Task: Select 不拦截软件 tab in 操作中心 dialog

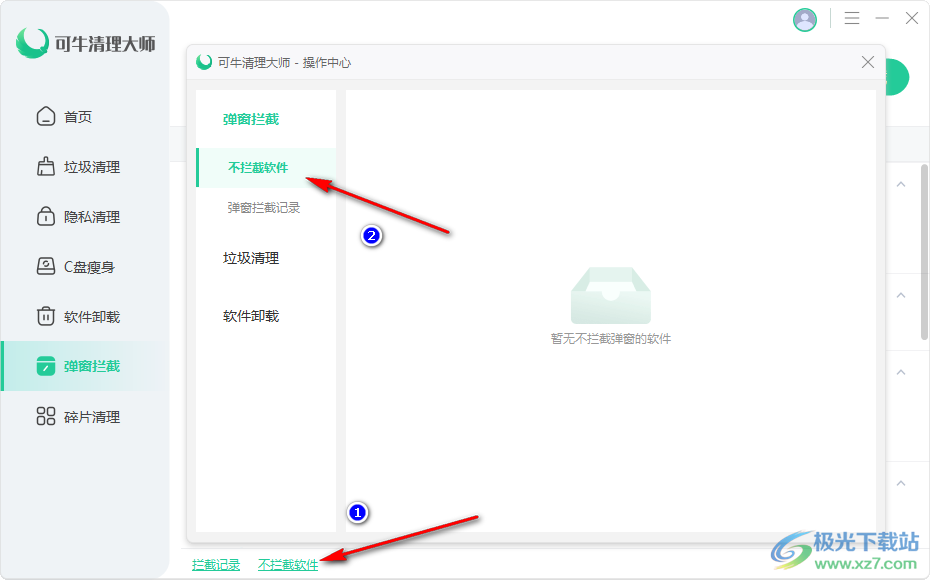Action: pyautogui.click(x=258, y=168)
